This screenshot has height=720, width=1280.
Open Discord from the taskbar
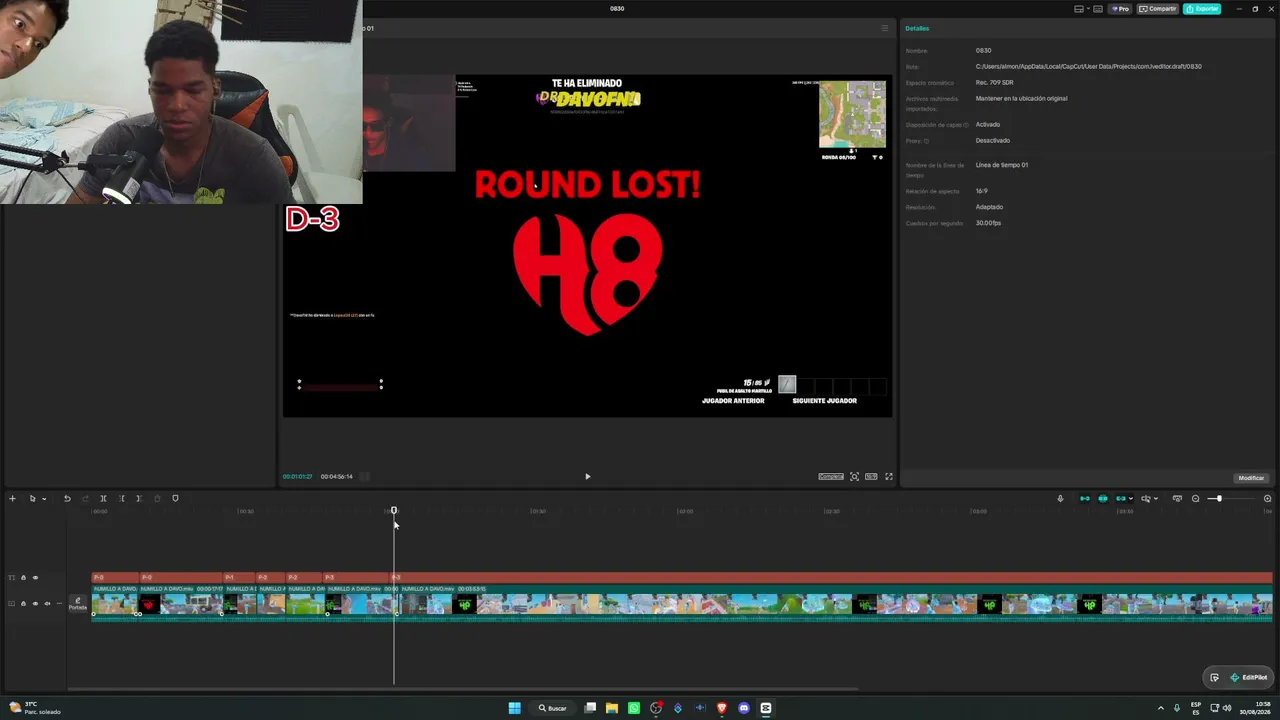point(743,708)
